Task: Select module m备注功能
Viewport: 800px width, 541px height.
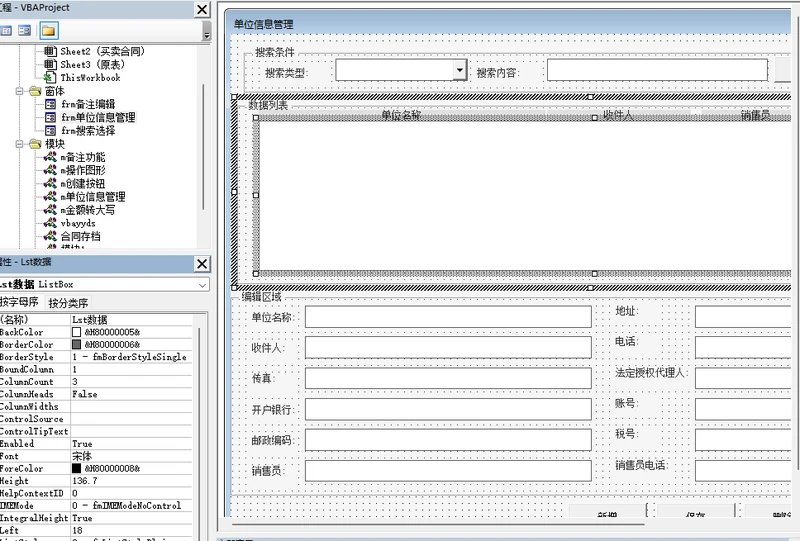Action: click(83, 157)
